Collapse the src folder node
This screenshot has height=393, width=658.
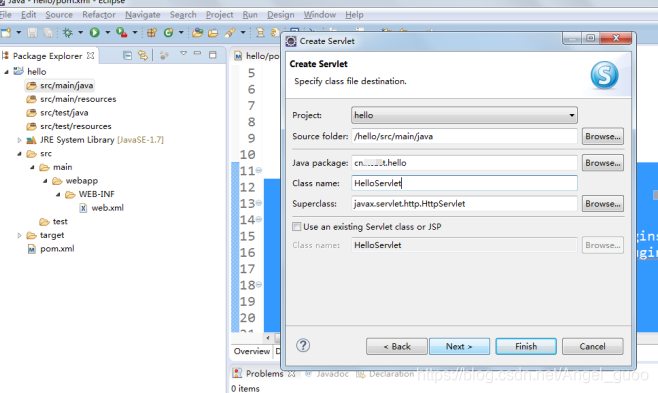pos(19,154)
